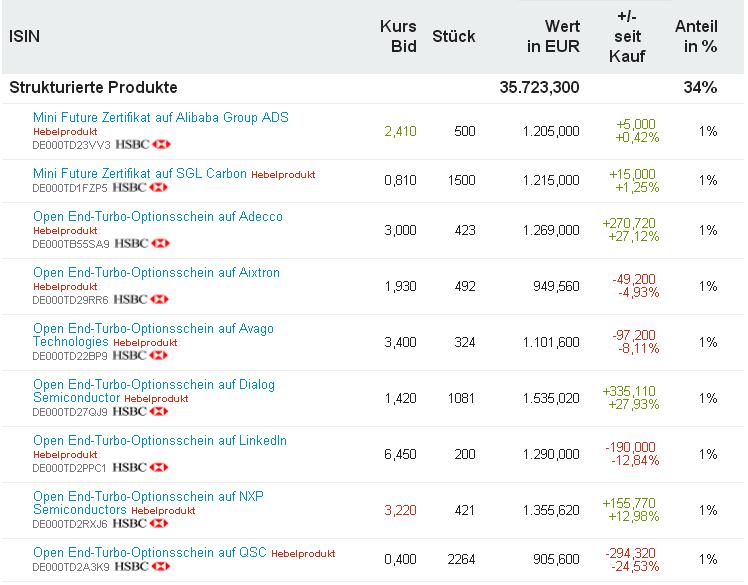Click HSBC logo in Aixtron row
748x585 pixels.
coord(141,299)
